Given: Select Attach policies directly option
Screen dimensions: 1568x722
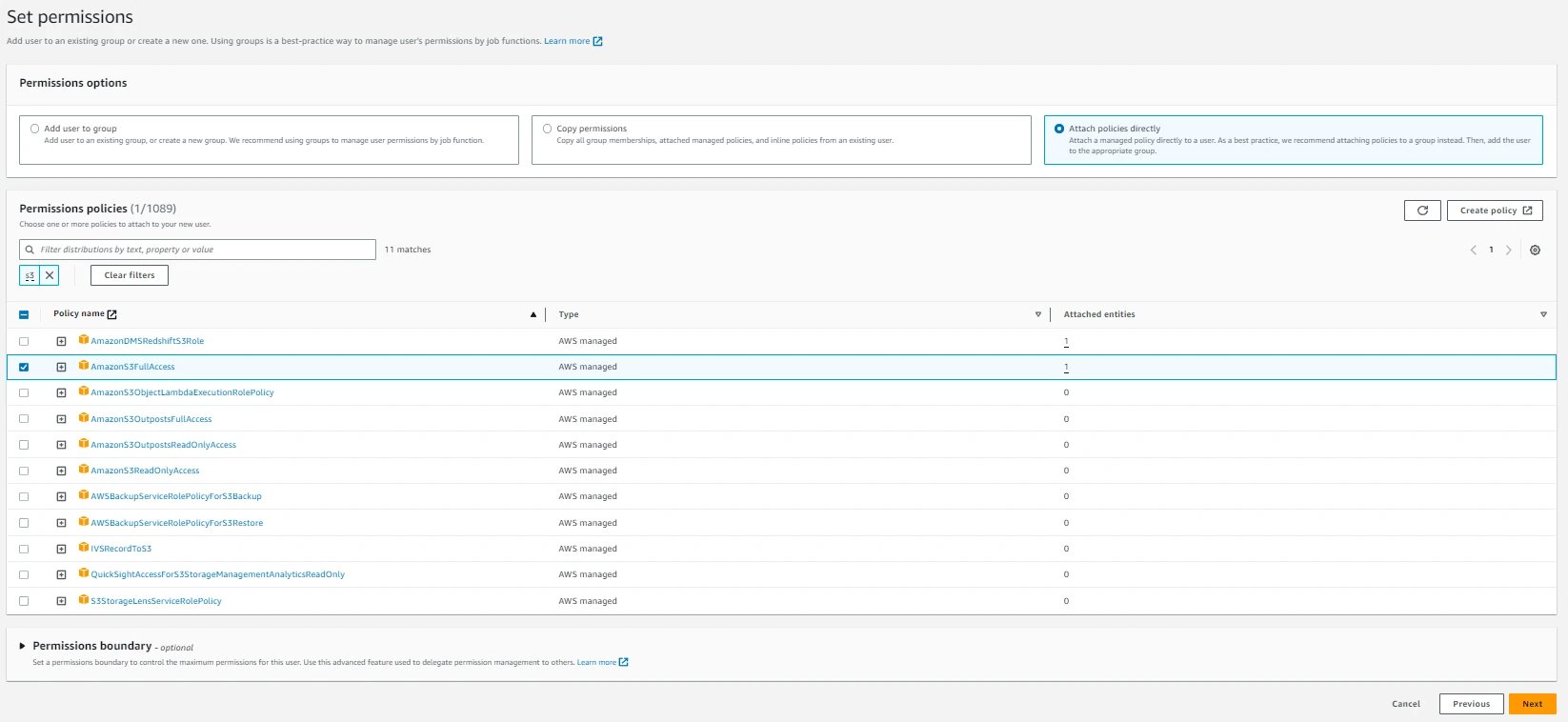Looking at the screenshot, I should [1059, 129].
